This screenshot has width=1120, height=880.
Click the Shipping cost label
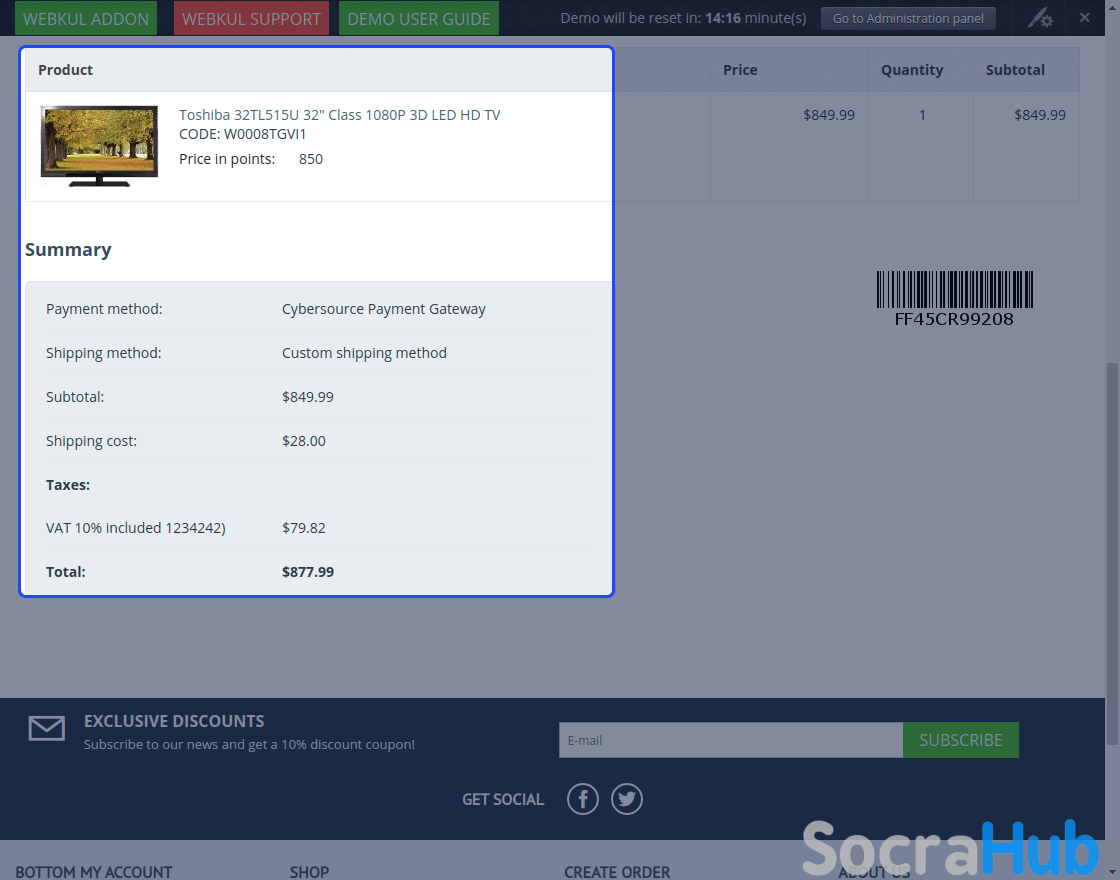coord(91,441)
